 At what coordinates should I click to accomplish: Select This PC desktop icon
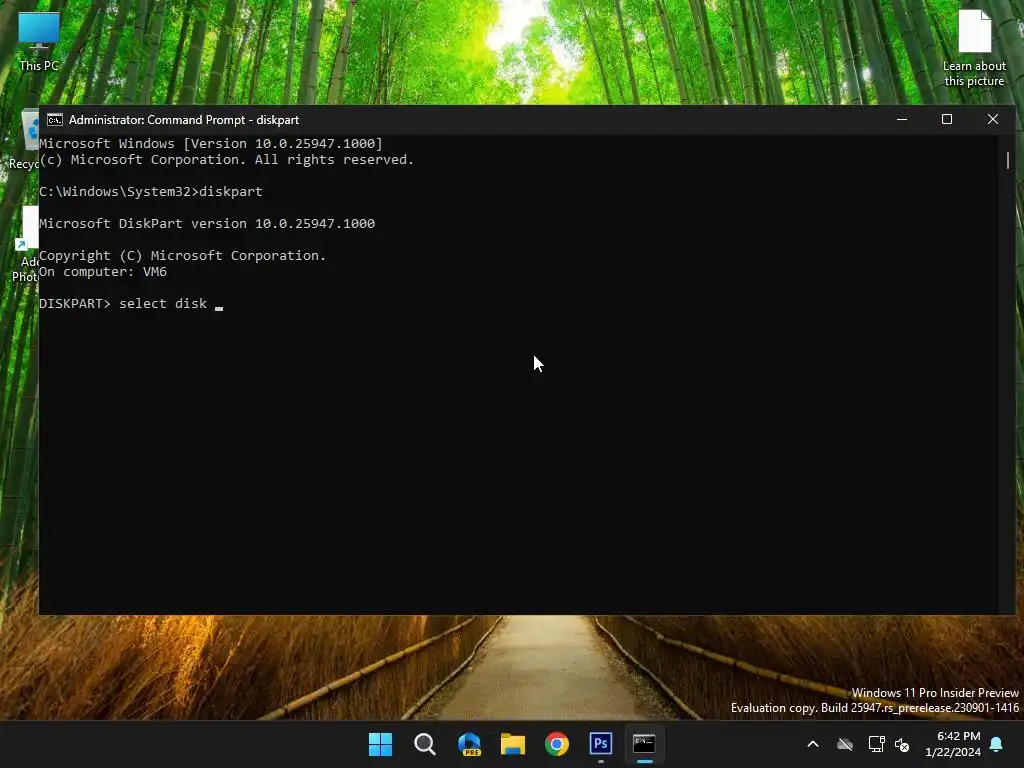pos(39,42)
